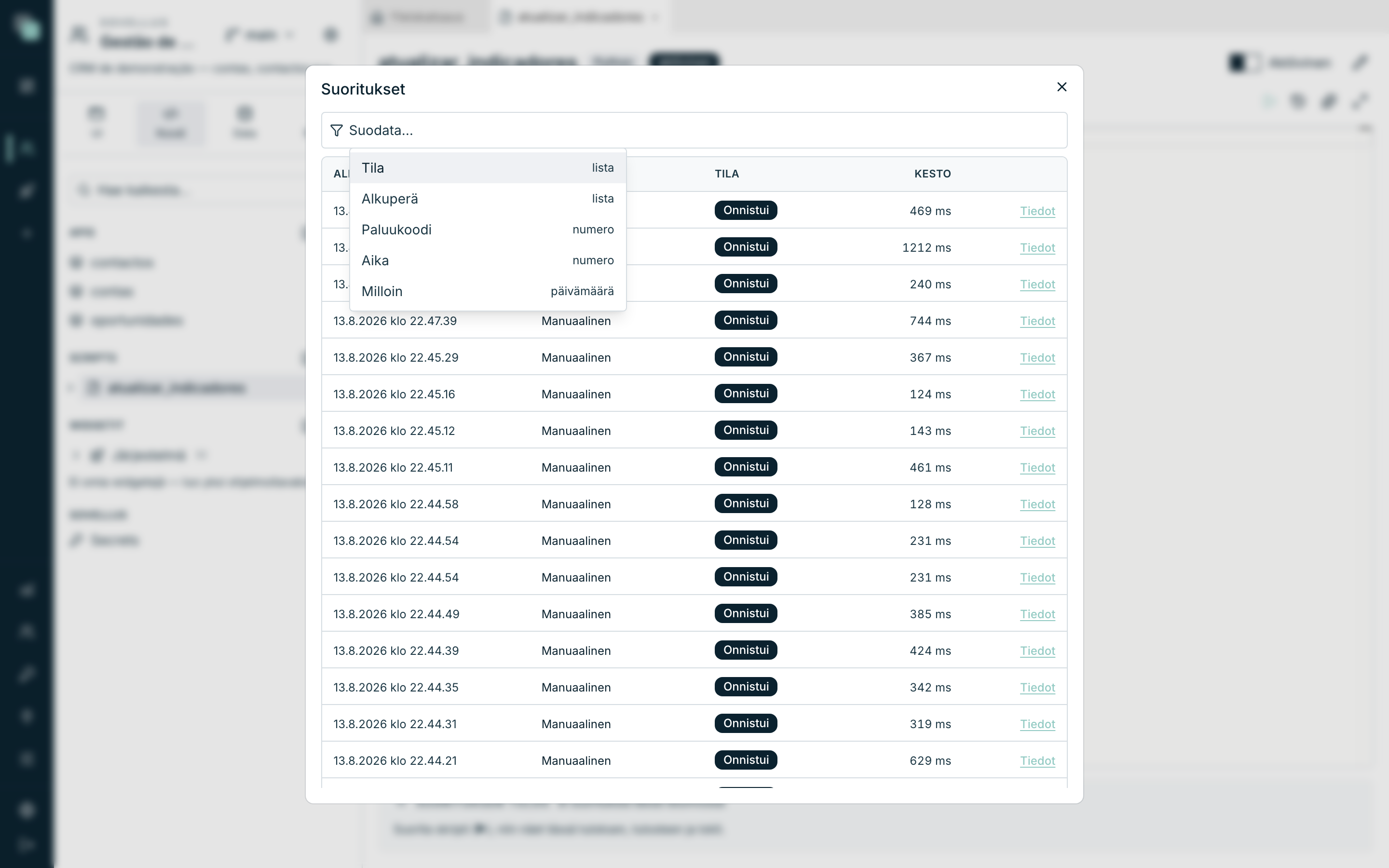The height and width of the screenshot is (868, 1389).
Task: Open Tiedot for the 22.44.31 run
Action: [x=1037, y=725]
